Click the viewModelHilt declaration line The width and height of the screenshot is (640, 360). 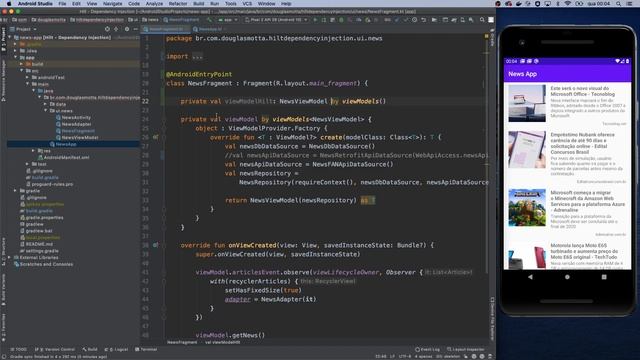283,101
